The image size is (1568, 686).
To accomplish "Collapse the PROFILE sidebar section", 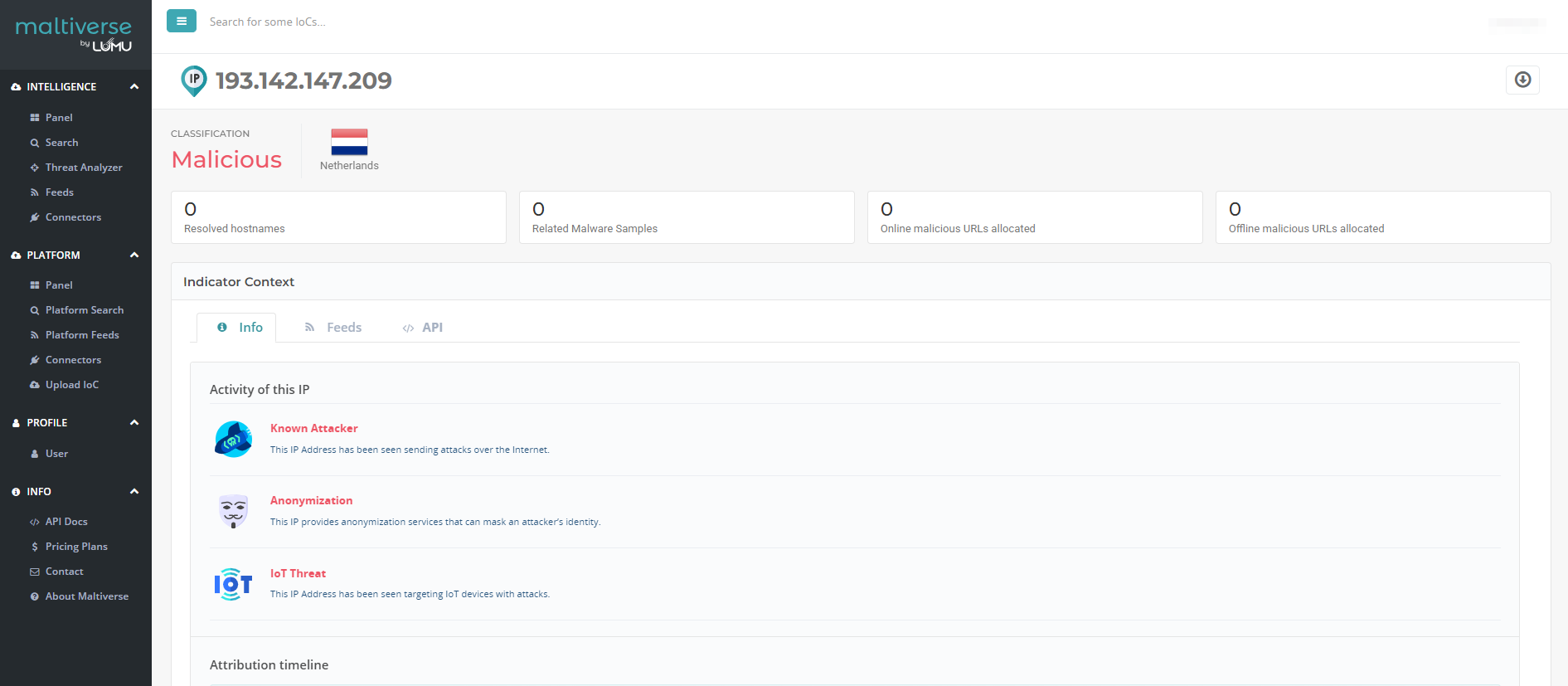I will click(134, 422).
